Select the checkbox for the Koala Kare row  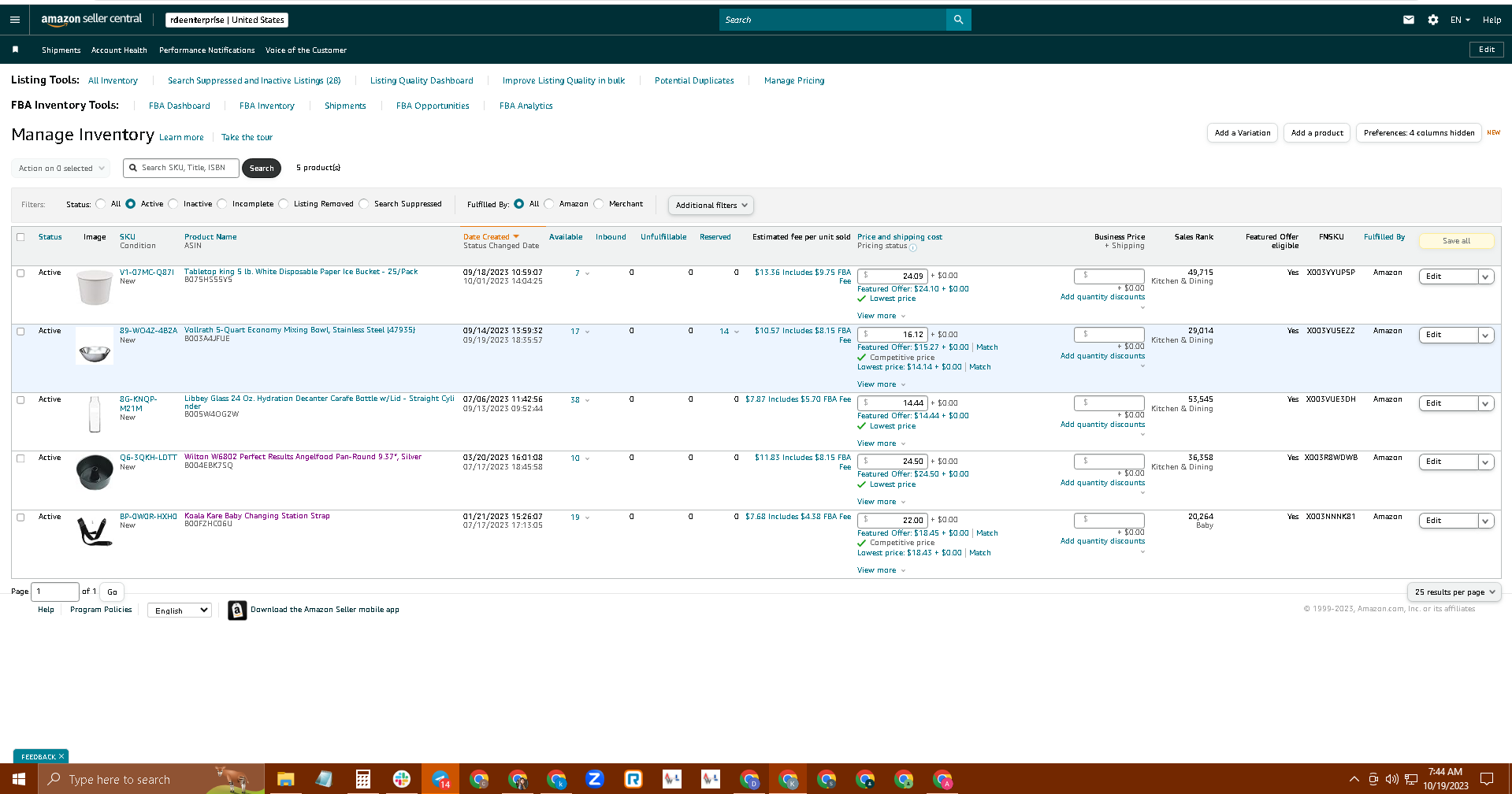pyautogui.click(x=20, y=518)
